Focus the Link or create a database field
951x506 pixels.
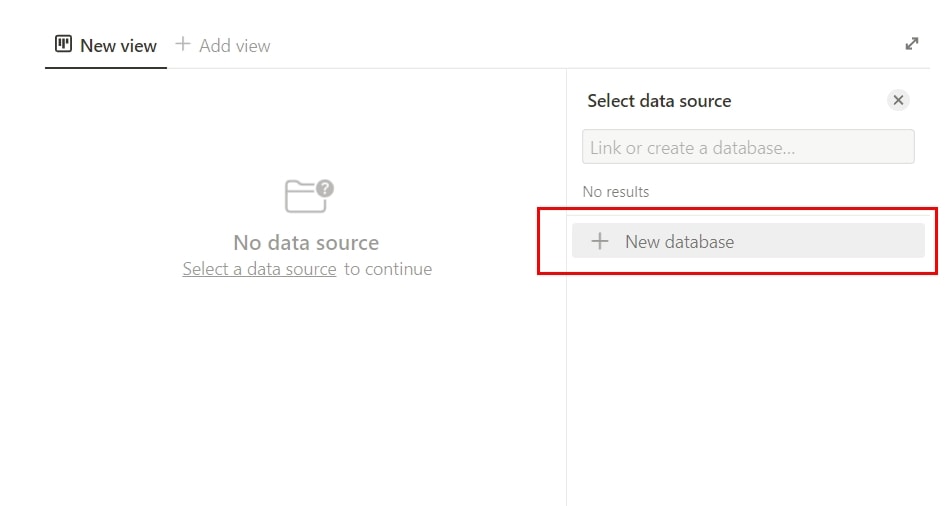748,147
